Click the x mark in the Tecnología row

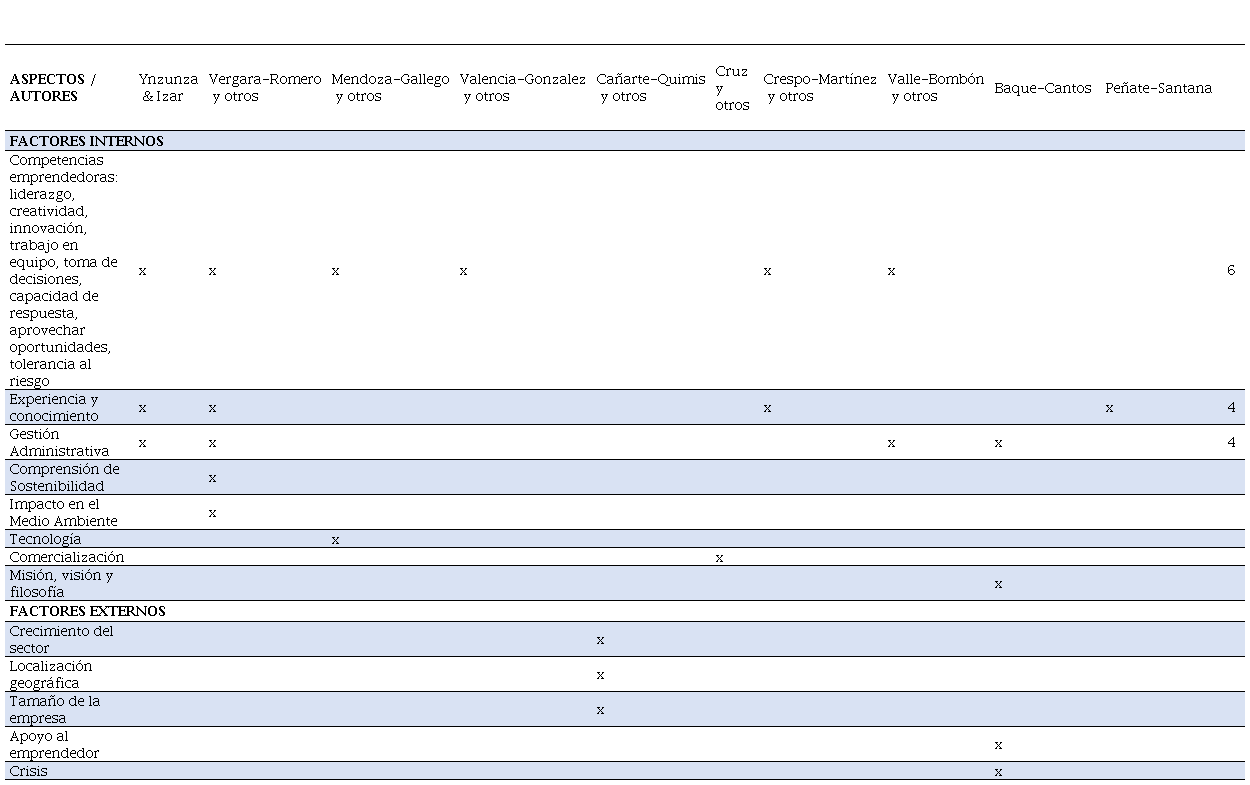(335, 540)
